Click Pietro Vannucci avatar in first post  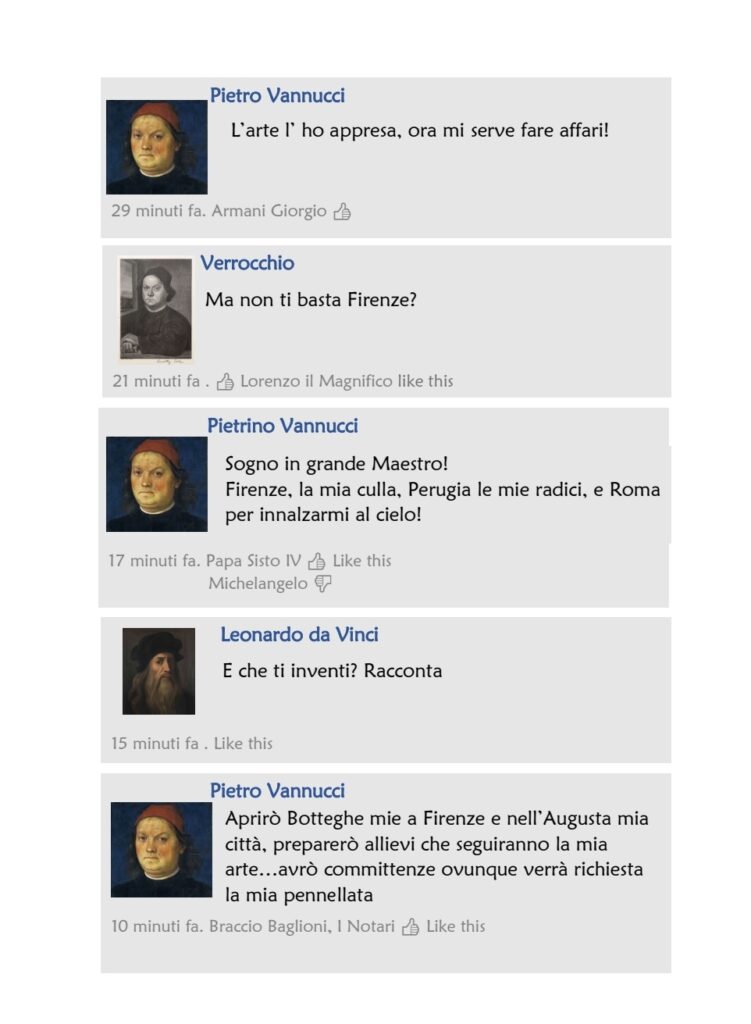pos(157,147)
